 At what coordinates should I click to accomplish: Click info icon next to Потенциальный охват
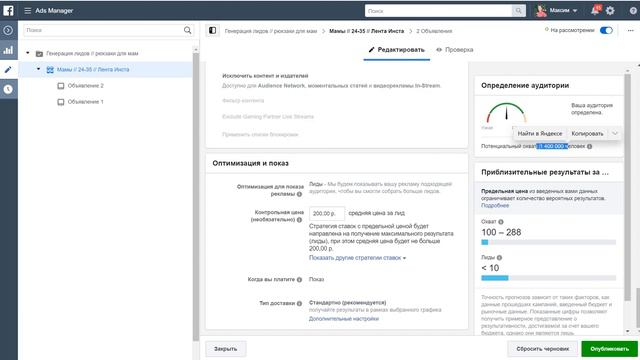pyautogui.click(x=589, y=147)
